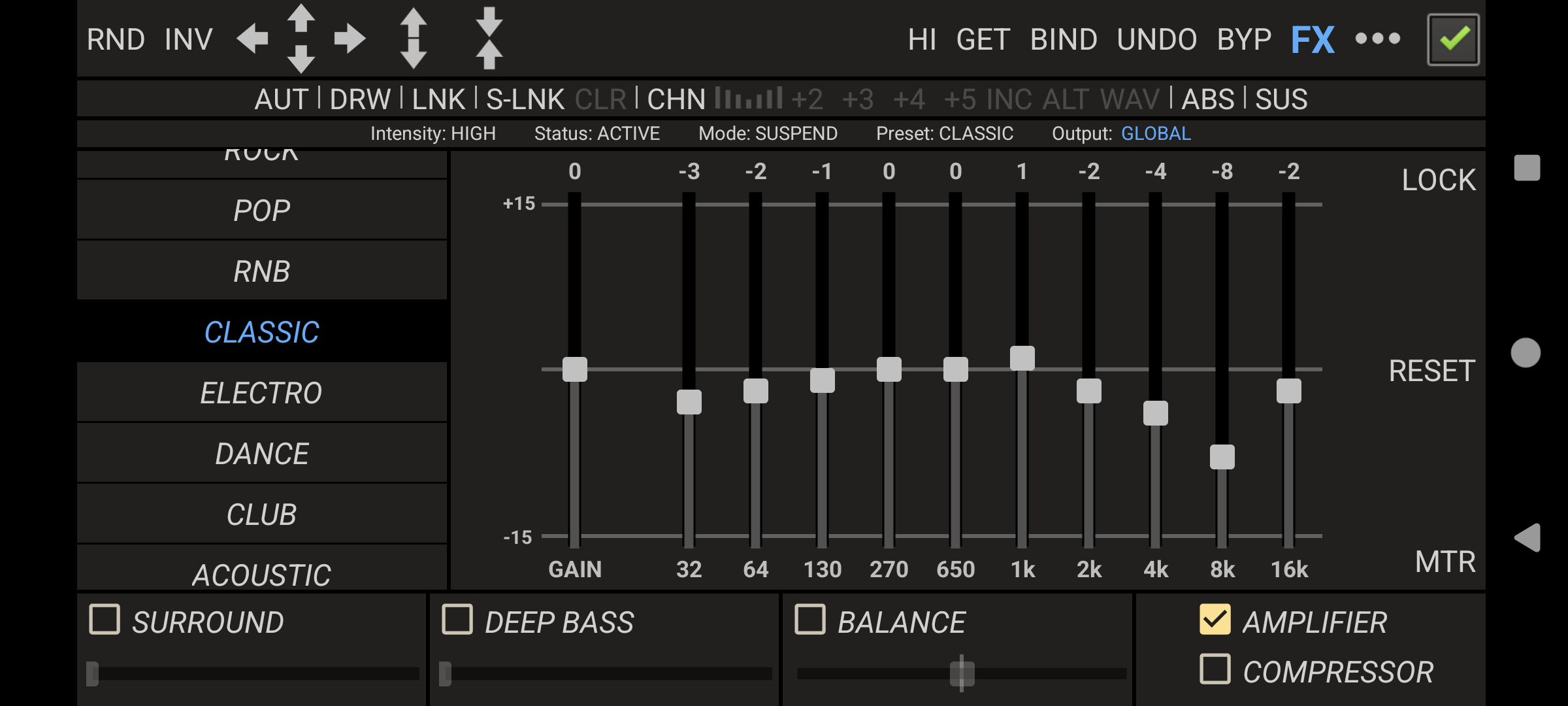Click the right arrow shift icon
Screen dimensions: 1568x706
(x=350, y=39)
